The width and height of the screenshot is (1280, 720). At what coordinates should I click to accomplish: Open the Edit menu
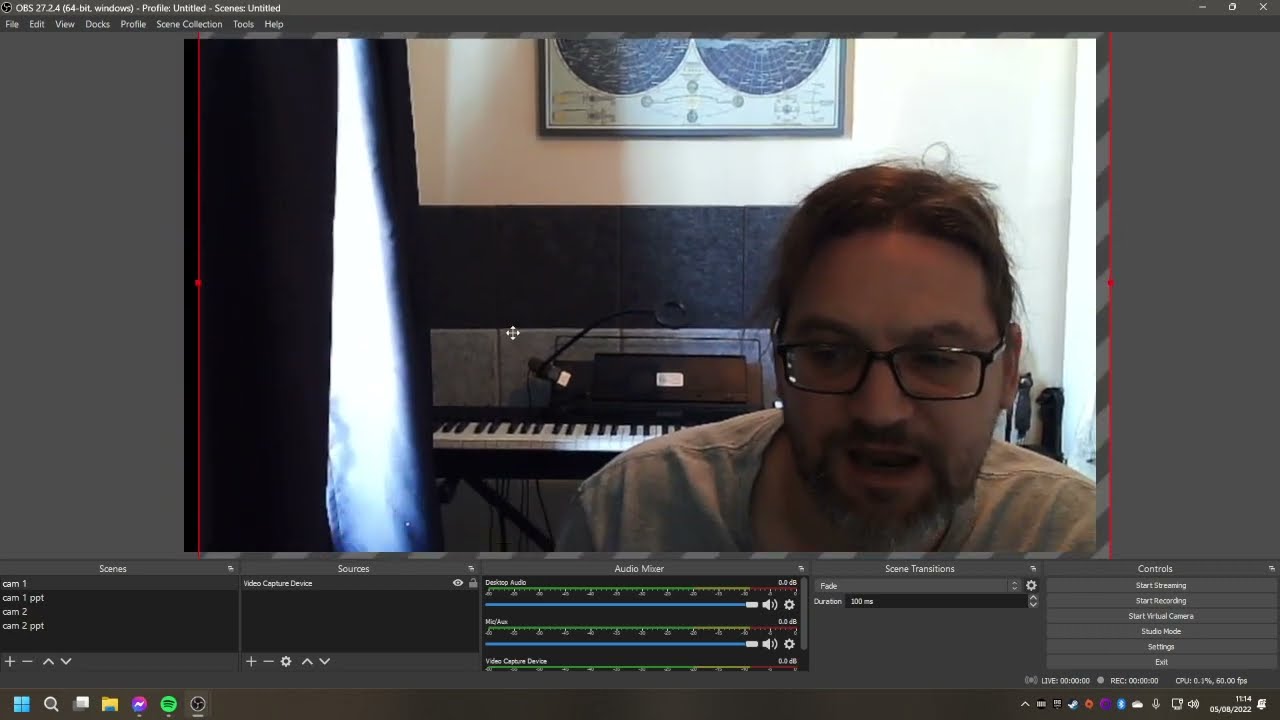(37, 24)
